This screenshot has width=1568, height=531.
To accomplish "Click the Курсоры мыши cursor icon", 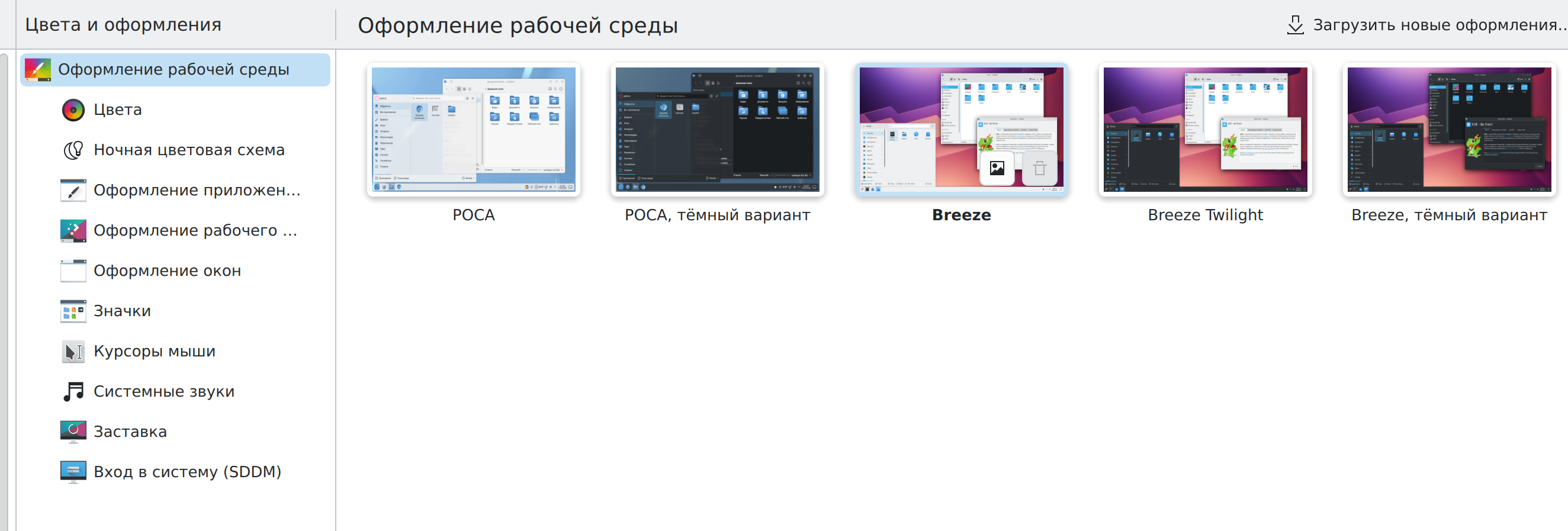I will 73,352.
